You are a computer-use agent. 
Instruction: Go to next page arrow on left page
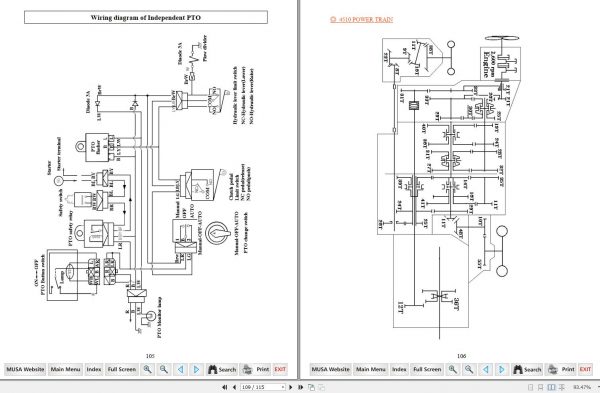click(x=197, y=369)
